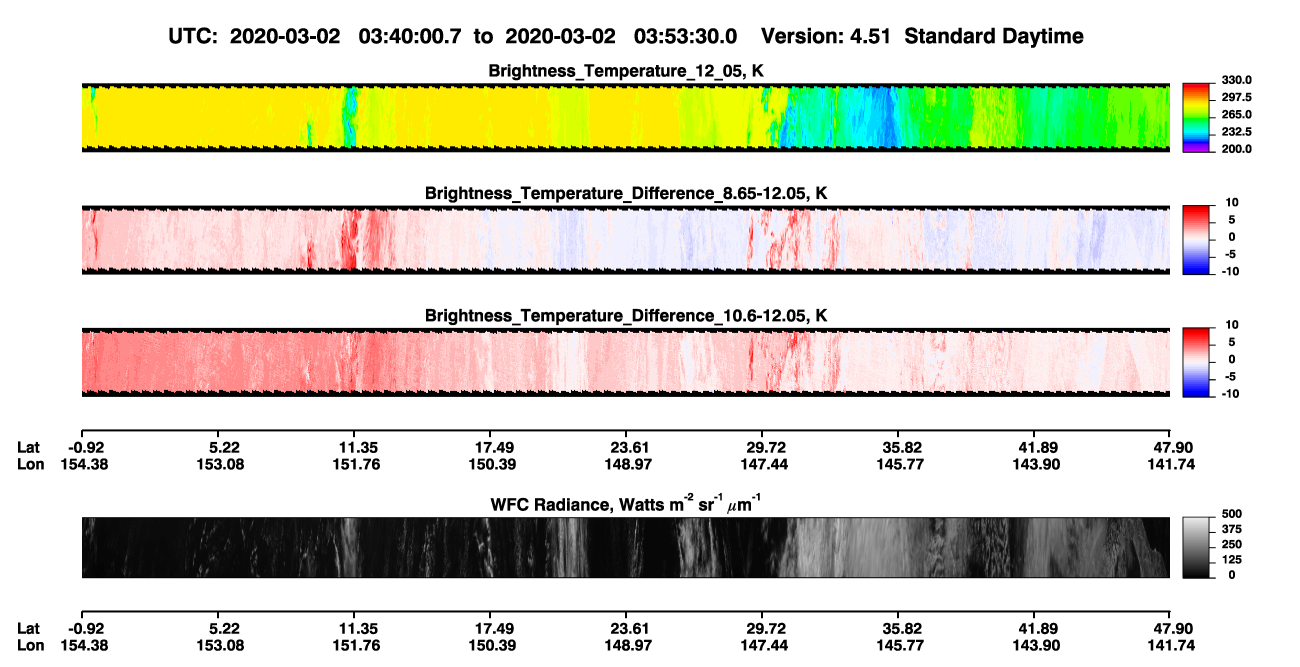Select the Brightness_Temperature_12_05 image strip

[x=625, y=117]
